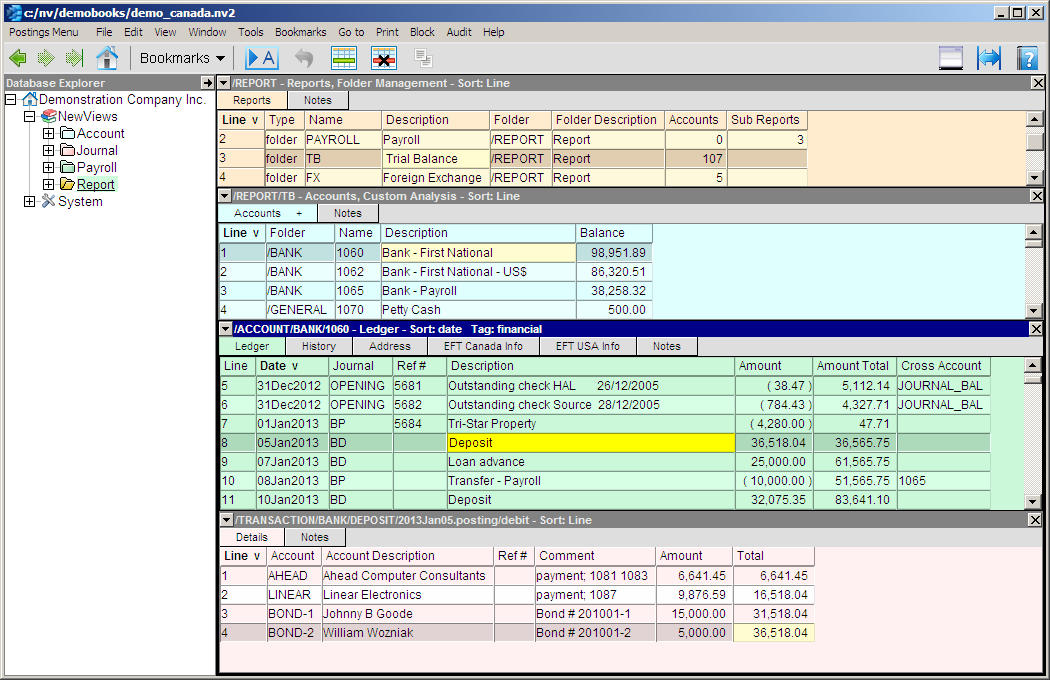
Task: Click the blue fit-width double arrow icon
Action: [988, 58]
